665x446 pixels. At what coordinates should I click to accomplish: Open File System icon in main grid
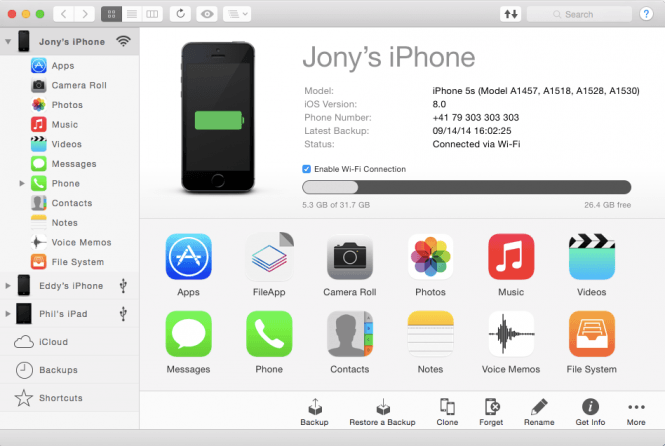[592, 334]
